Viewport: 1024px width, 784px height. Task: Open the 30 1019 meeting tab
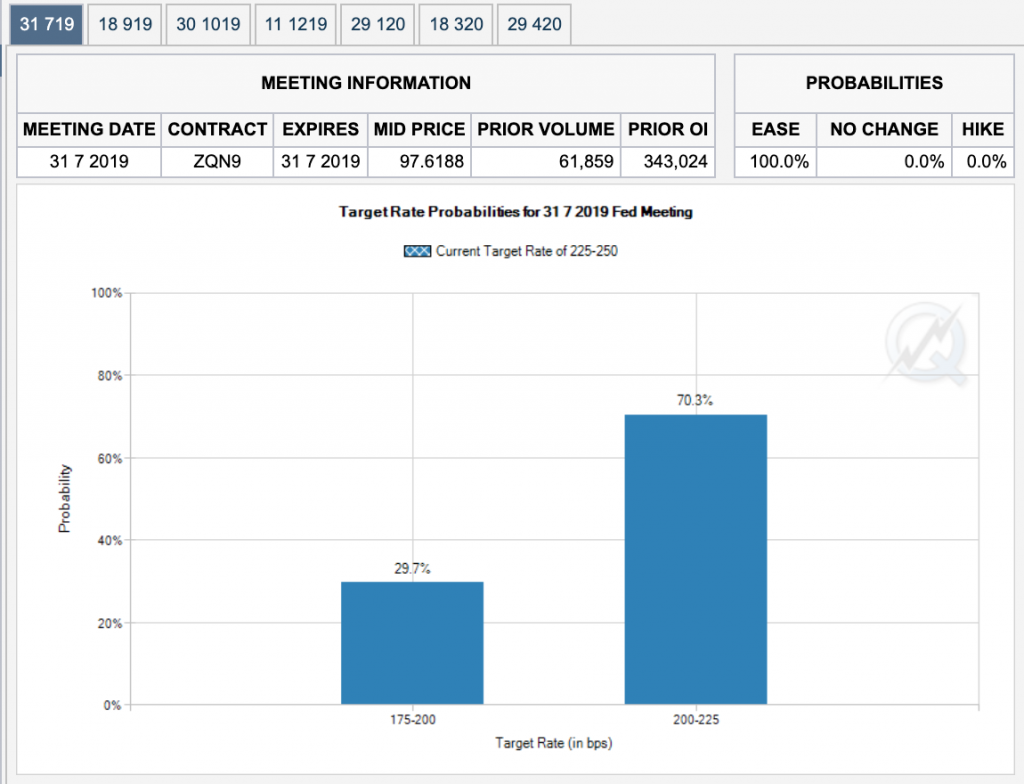pyautogui.click(x=208, y=24)
